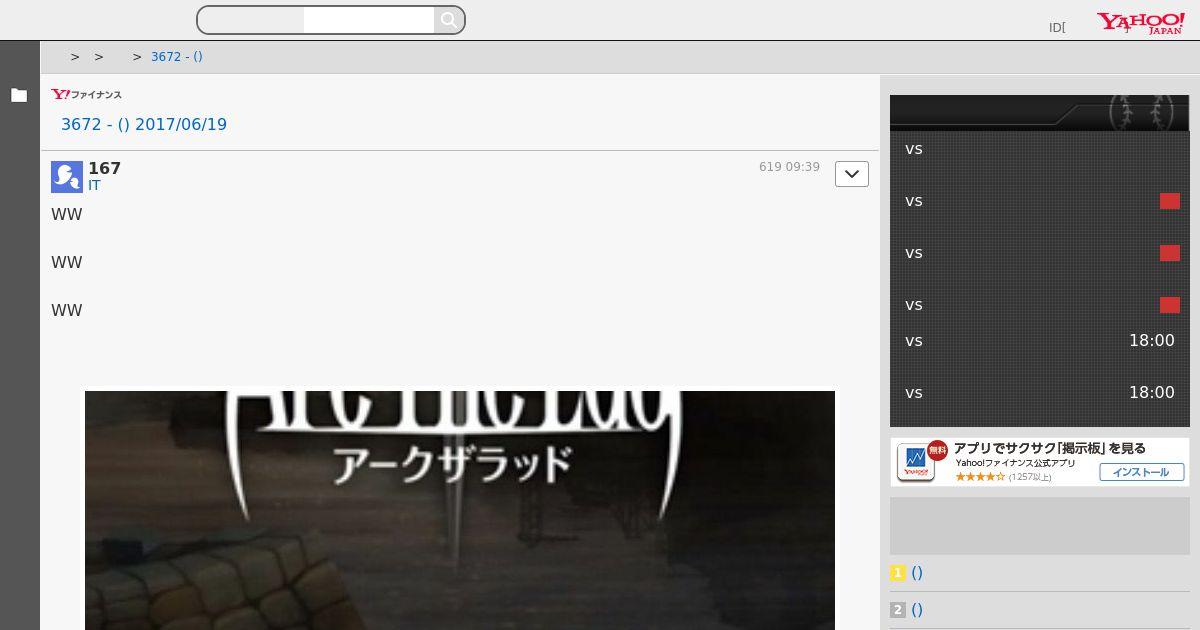
Task: Open ranking item number 2
Action: tap(917, 610)
